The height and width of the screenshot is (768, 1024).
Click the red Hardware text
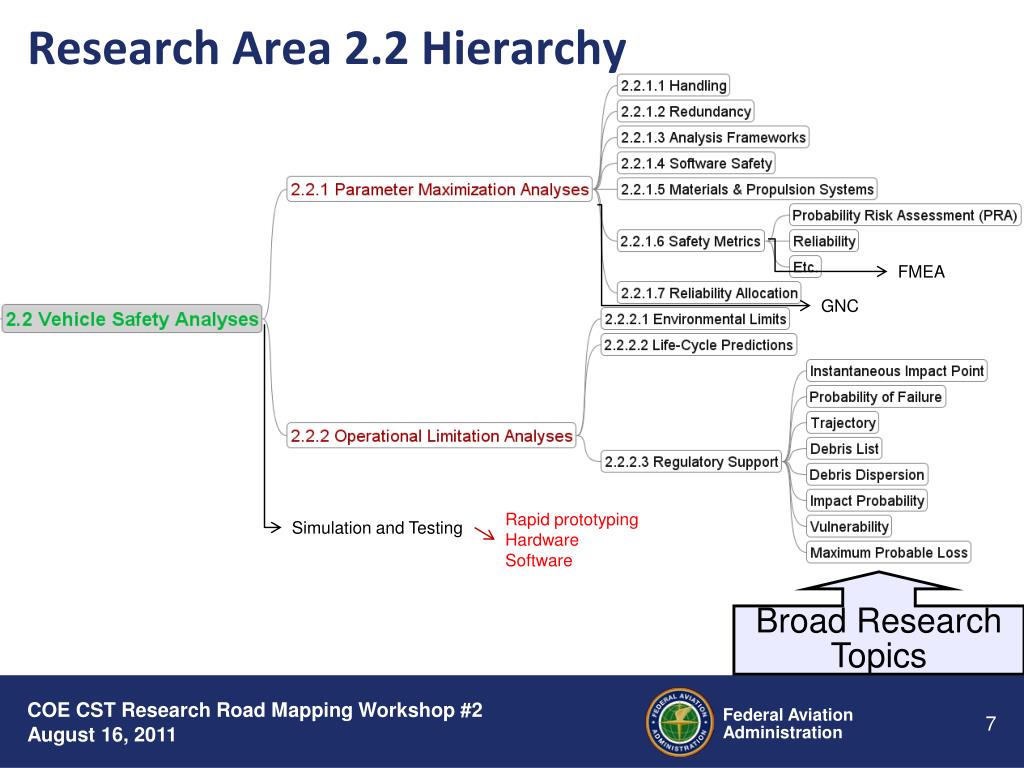[541, 540]
